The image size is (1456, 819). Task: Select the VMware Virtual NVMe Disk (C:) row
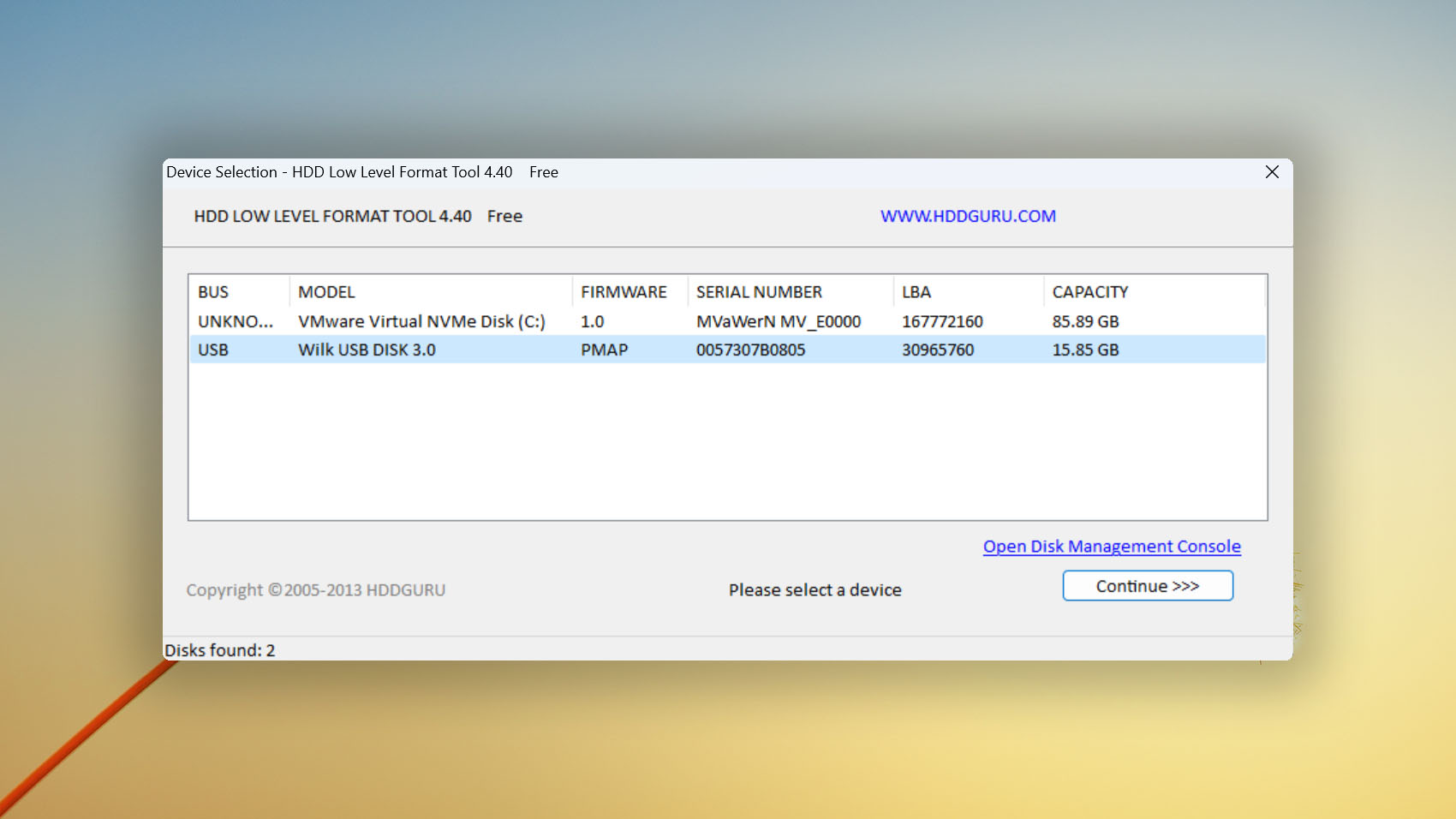tap(727, 321)
